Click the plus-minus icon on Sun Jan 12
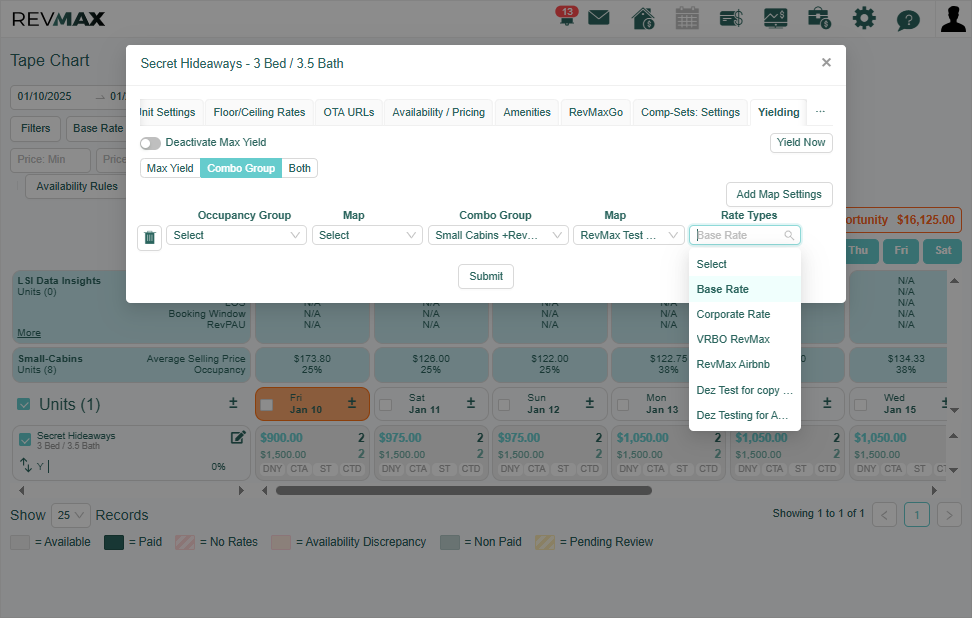Viewport: 972px width, 618px height. (590, 403)
